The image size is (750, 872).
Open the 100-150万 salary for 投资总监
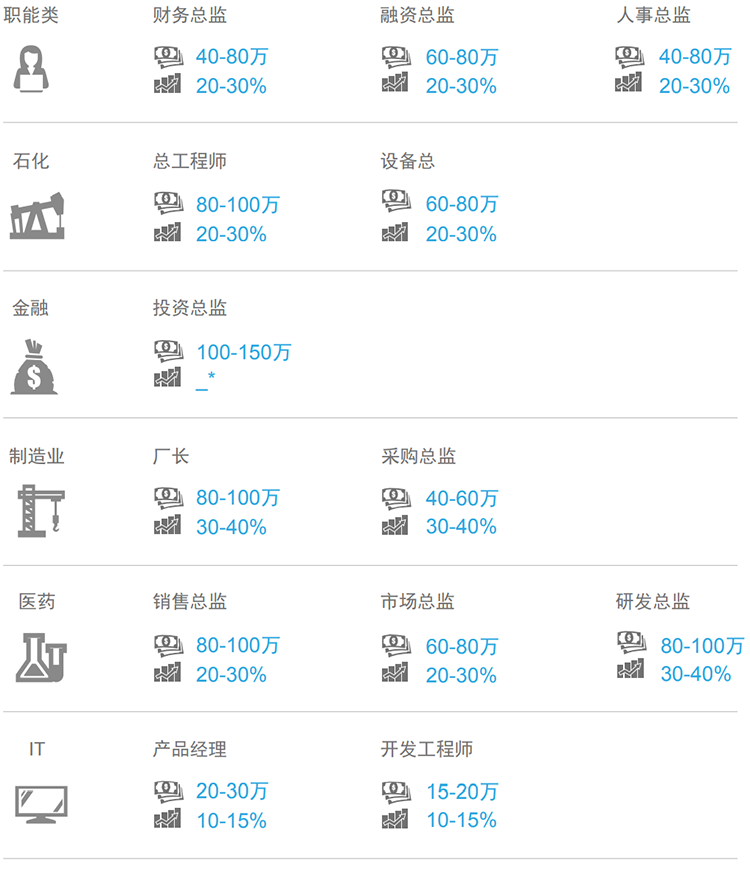(243, 353)
